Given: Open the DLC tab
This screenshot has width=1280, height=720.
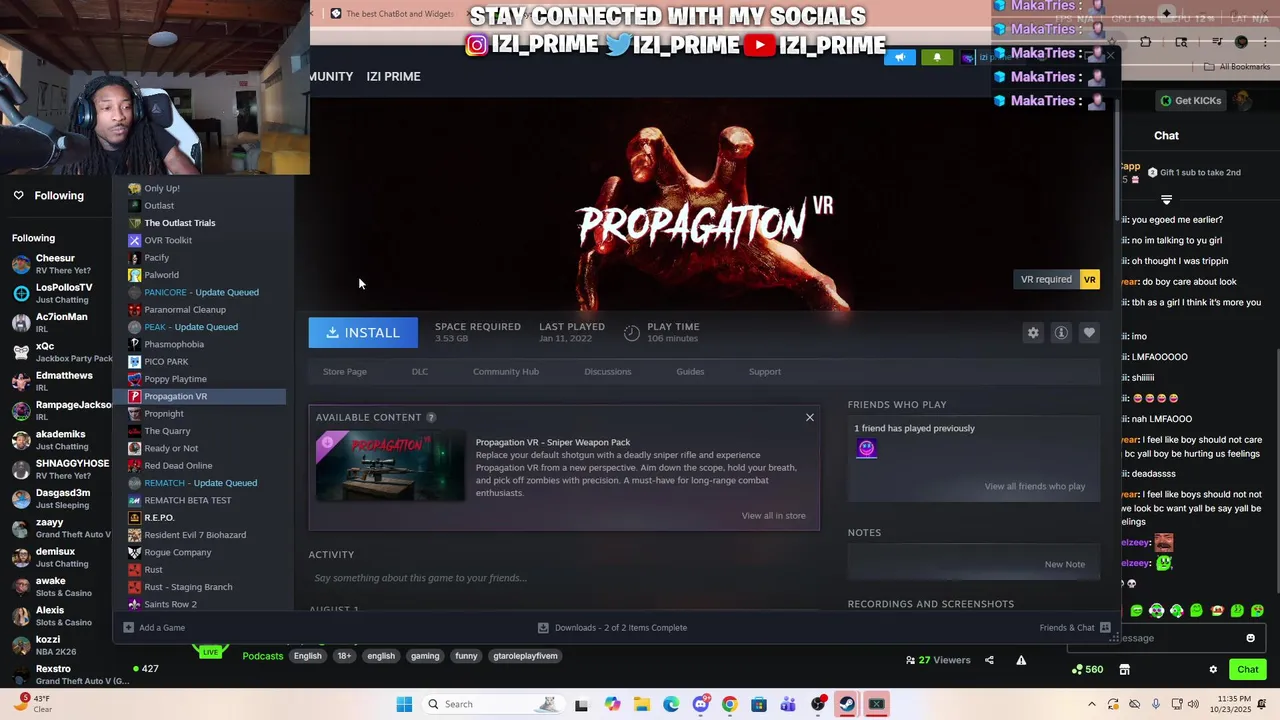Looking at the screenshot, I should click(420, 371).
